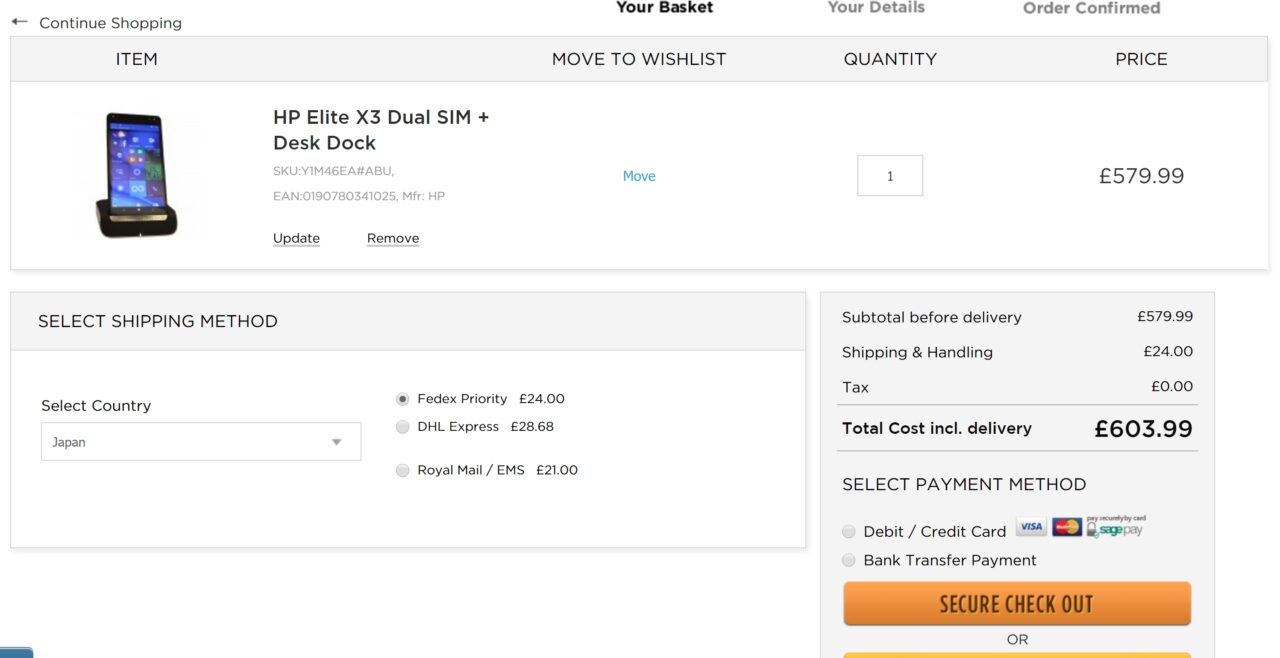1280x658 pixels.
Task: Click the back arrow beside Continue Shopping
Action: pyautogui.click(x=19, y=22)
